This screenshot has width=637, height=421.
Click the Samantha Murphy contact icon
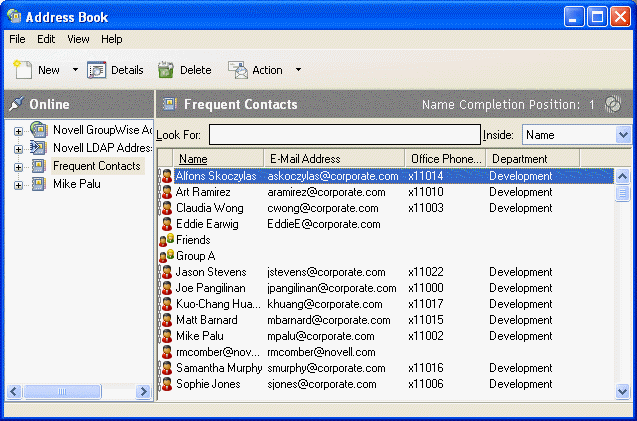(167, 368)
